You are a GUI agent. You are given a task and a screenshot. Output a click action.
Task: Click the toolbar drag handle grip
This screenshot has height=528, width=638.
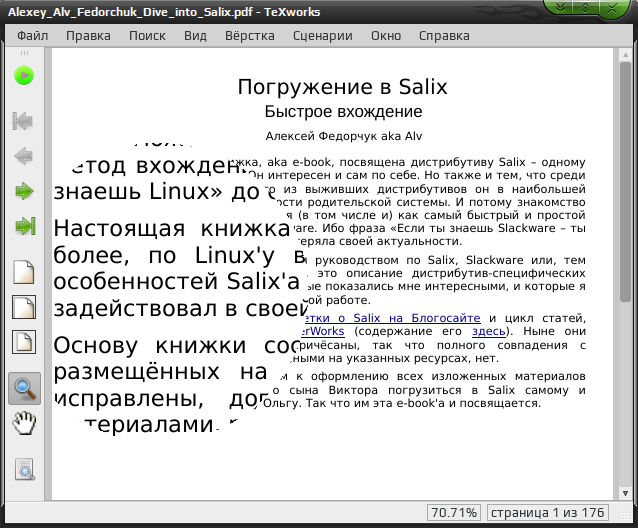24,52
